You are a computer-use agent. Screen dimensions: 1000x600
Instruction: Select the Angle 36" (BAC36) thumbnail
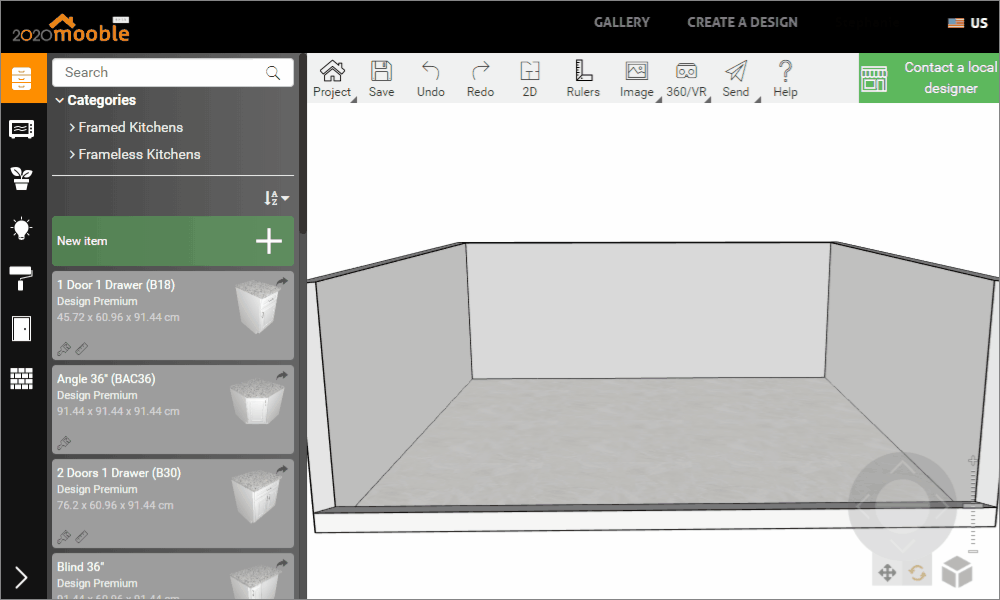click(256, 402)
